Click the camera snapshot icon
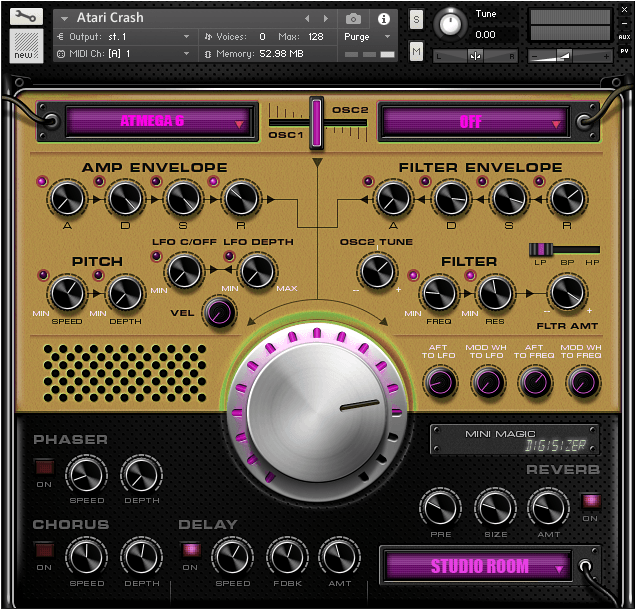 pos(353,19)
